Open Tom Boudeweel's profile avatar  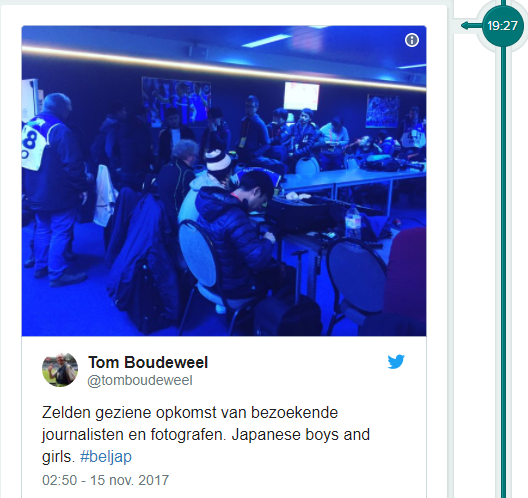point(60,370)
